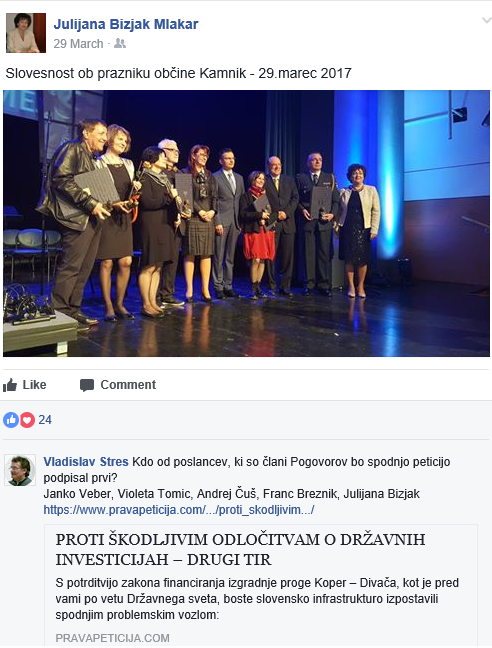View the 24 reactions count
This screenshot has height=648, width=492.
45,420
